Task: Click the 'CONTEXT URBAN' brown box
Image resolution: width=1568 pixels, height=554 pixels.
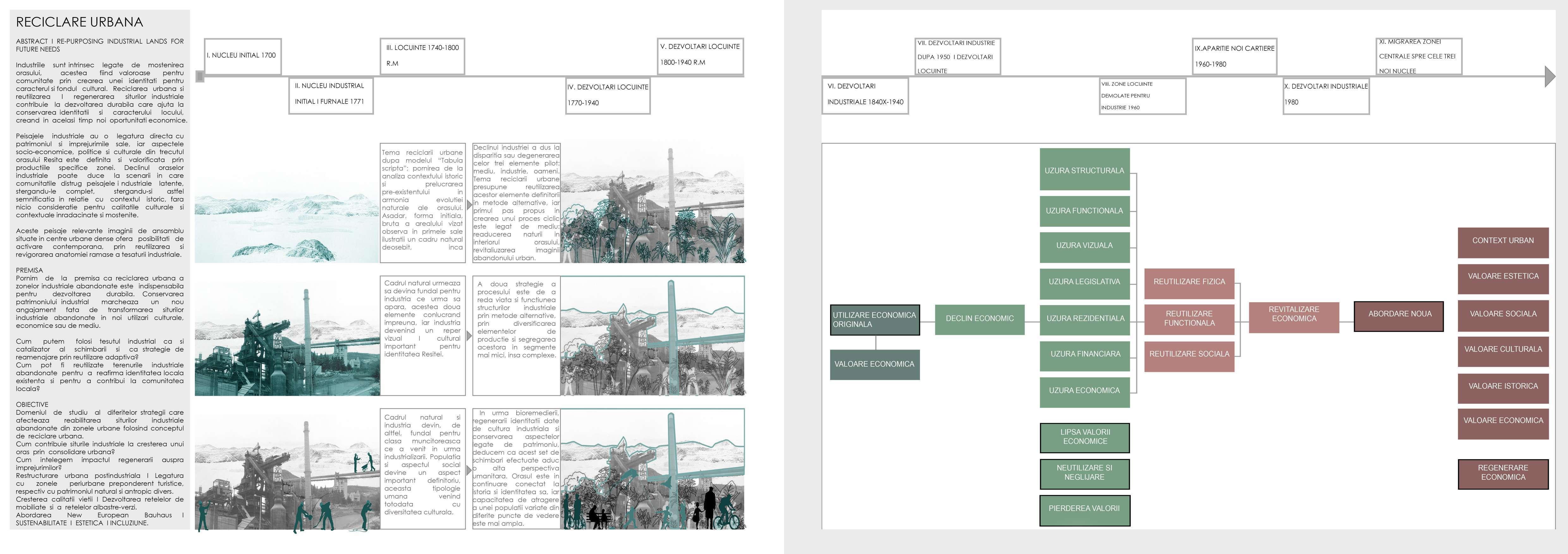Action: 1502,241
